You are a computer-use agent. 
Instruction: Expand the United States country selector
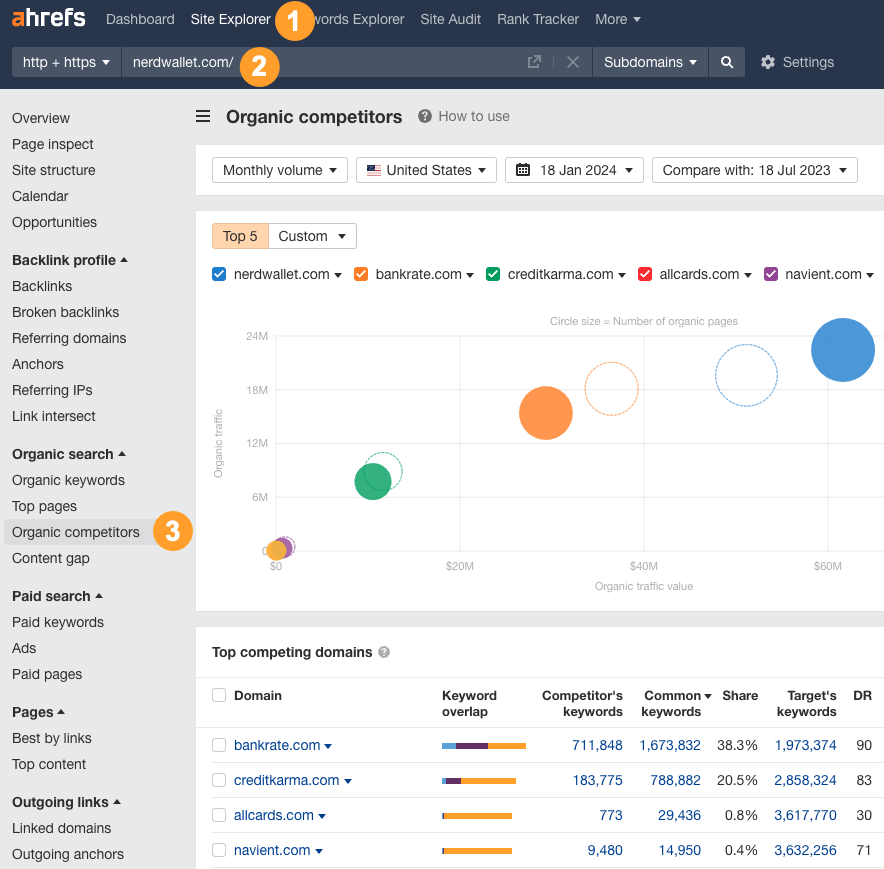(x=426, y=170)
